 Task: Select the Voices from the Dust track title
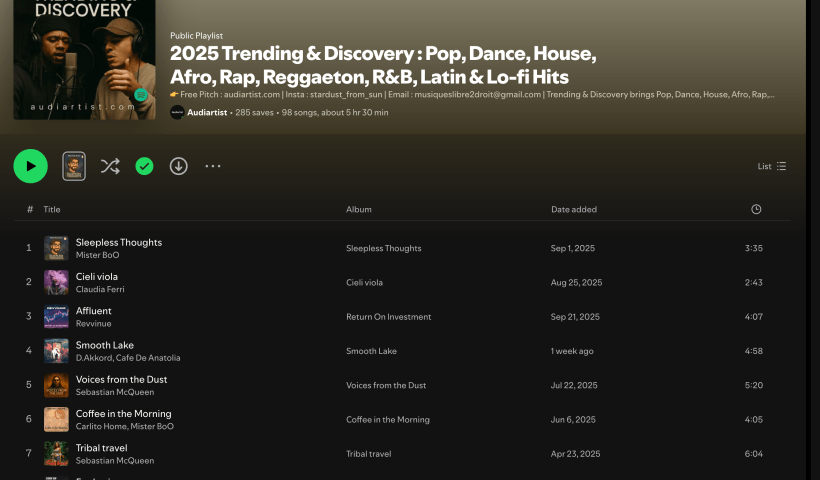pos(121,379)
